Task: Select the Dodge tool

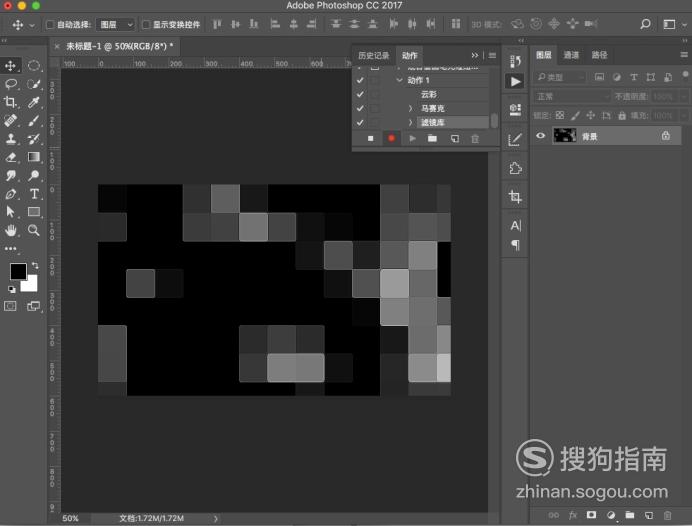Action: (34, 176)
